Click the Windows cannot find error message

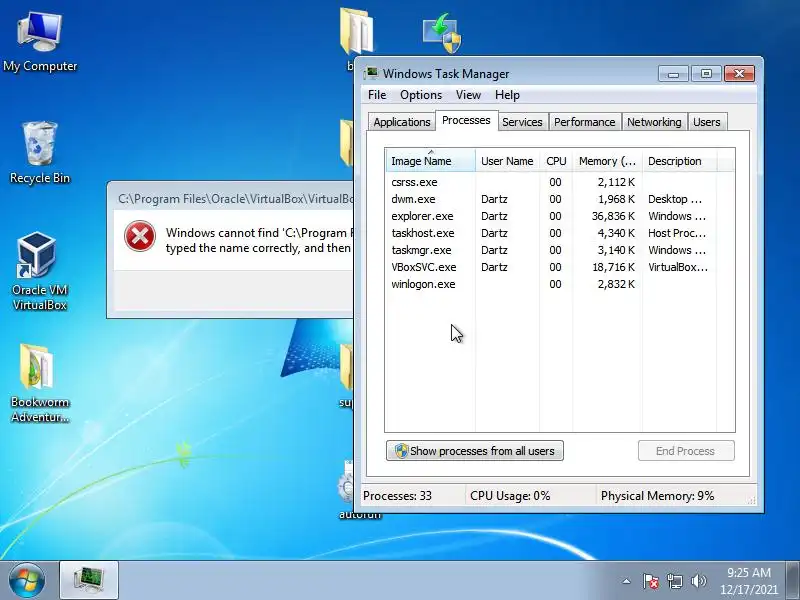(x=259, y=240)
